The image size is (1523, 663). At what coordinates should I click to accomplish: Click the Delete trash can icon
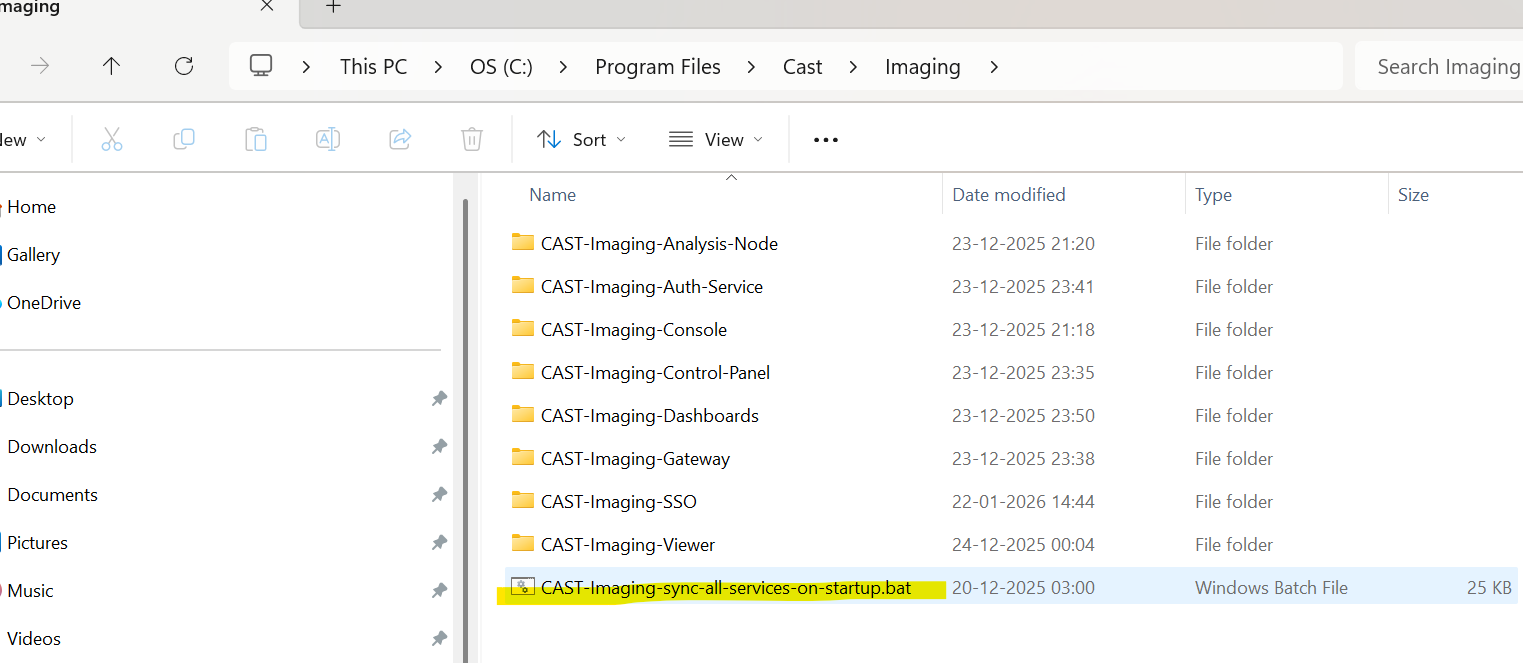tap(472, 140)
